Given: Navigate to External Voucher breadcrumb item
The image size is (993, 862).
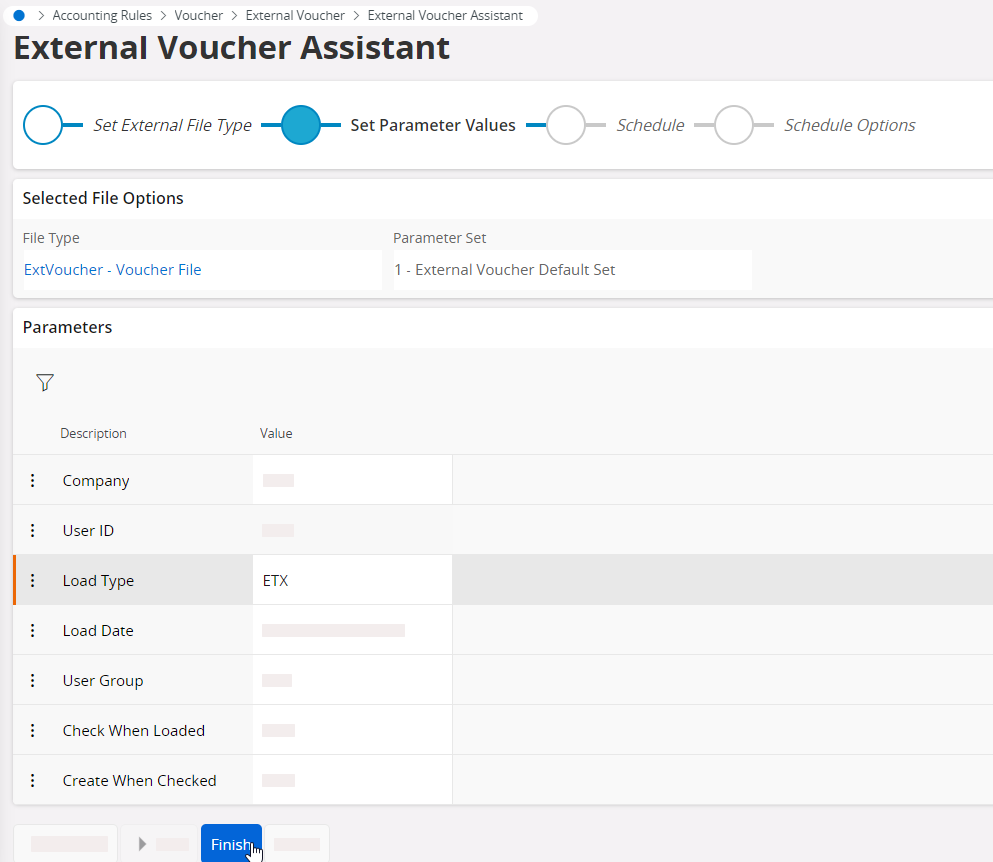Looking at the screenshot, I should click(x=295, y=16).
